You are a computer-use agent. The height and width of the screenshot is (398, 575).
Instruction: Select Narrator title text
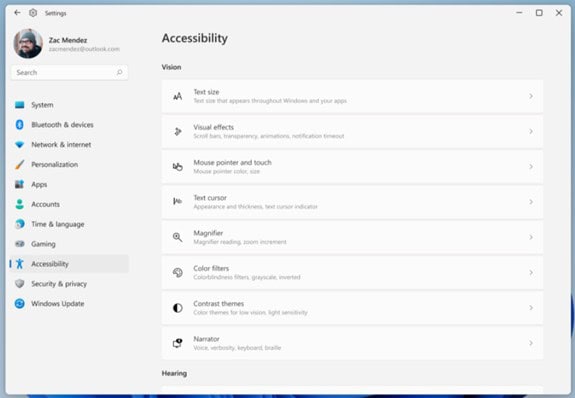206,339
